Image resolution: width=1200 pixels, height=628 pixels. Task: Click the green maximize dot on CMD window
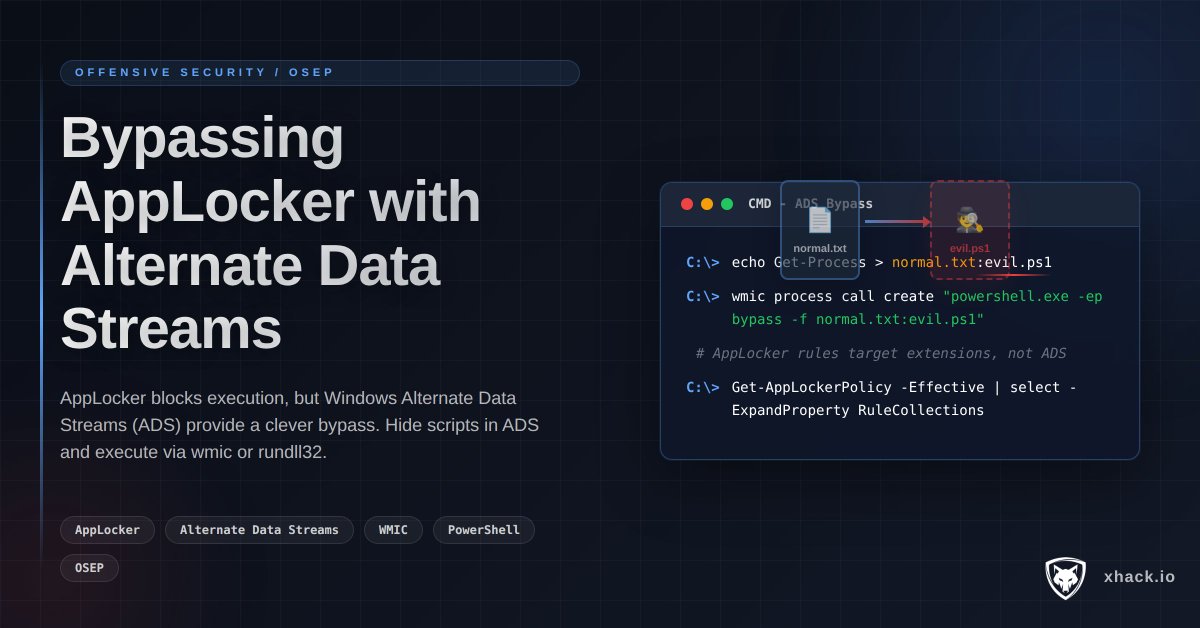point(727,204)
